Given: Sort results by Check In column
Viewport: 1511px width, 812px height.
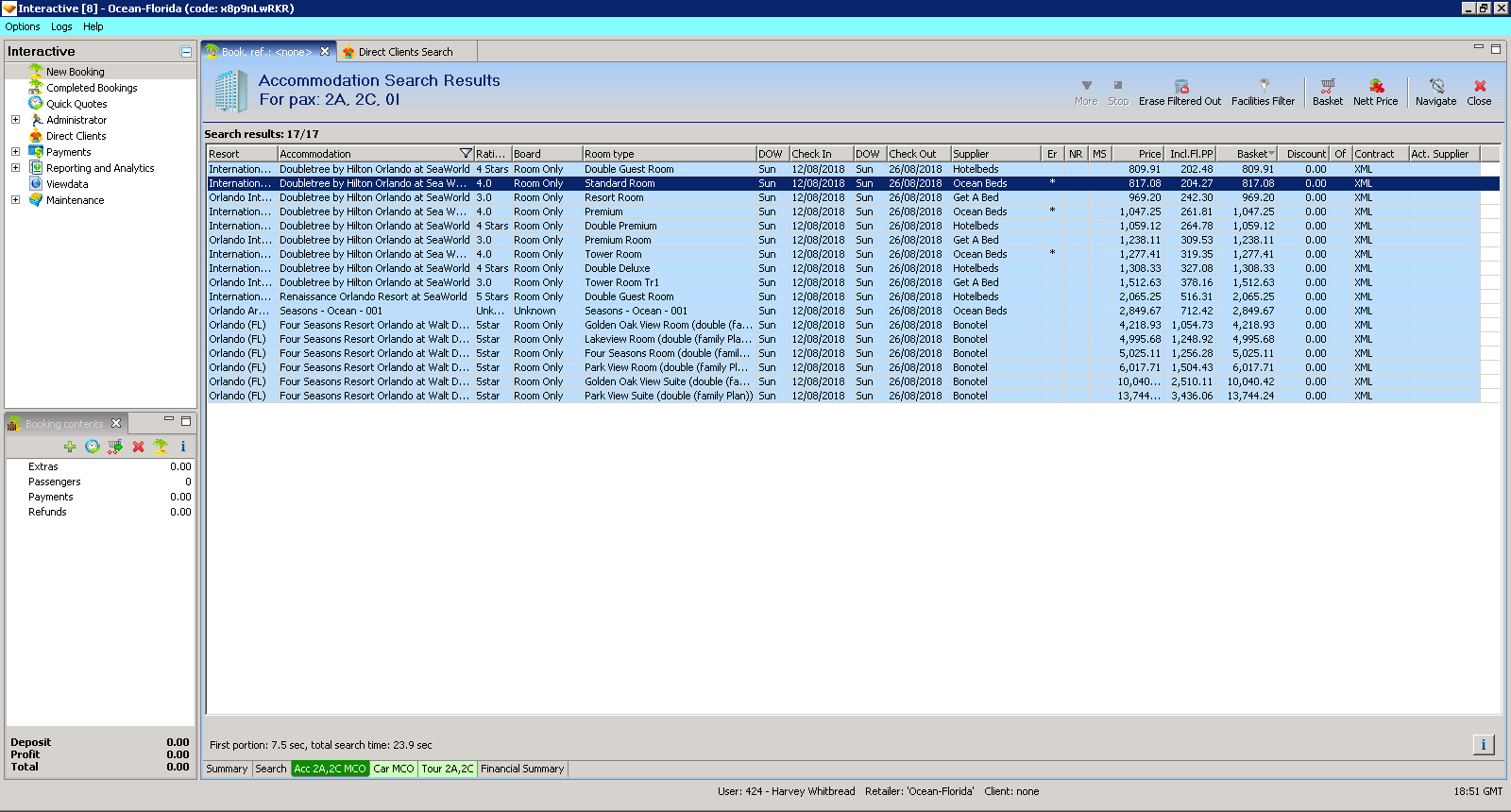Looking at the screenshot, I should (822, 154).
